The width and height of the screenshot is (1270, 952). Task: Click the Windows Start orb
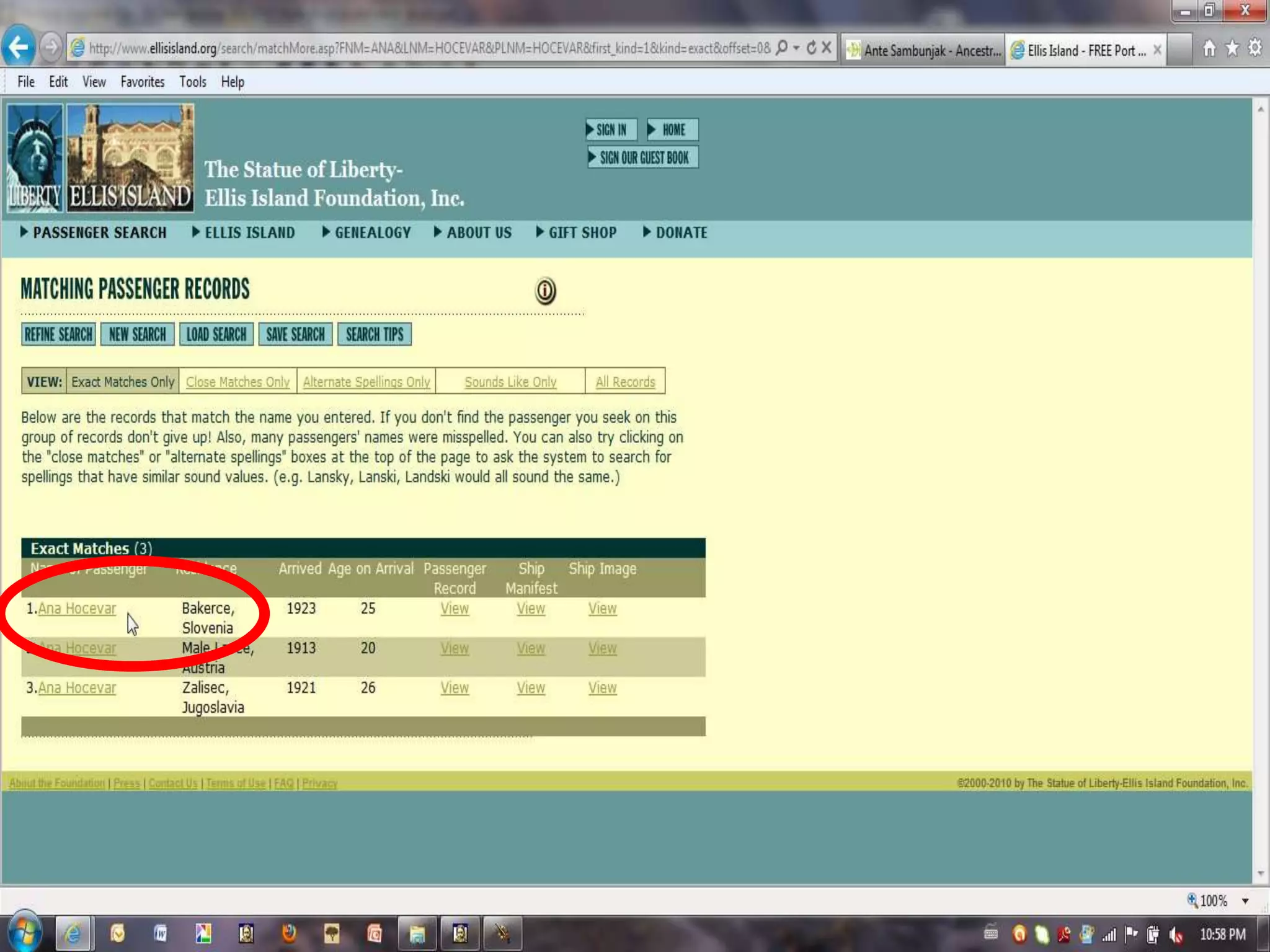(25, 933)
